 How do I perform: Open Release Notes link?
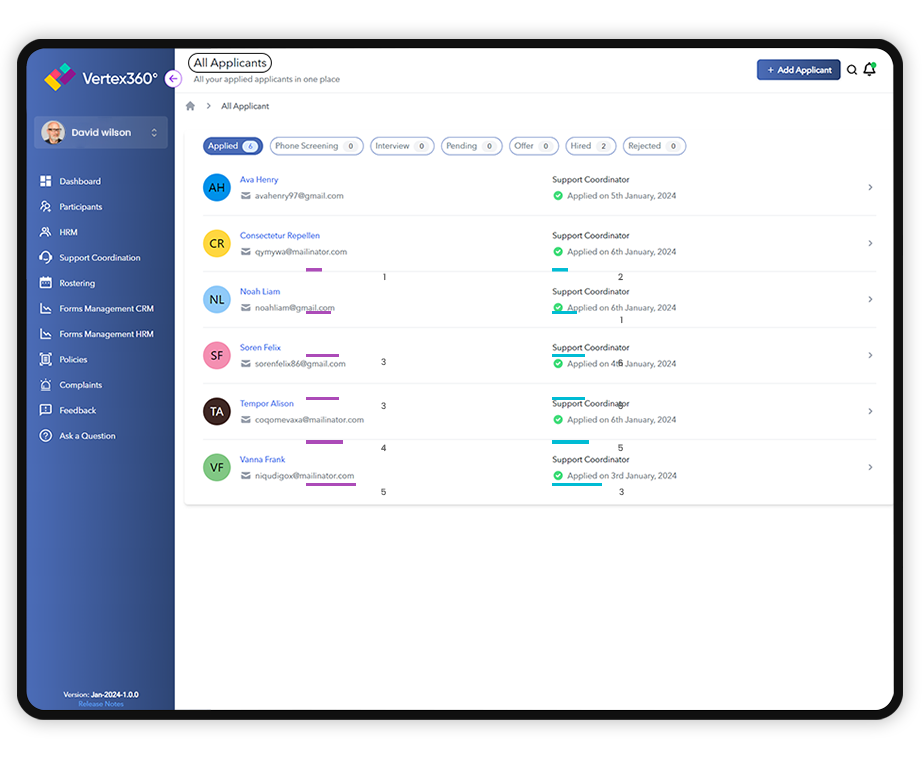tap(99, 703)
